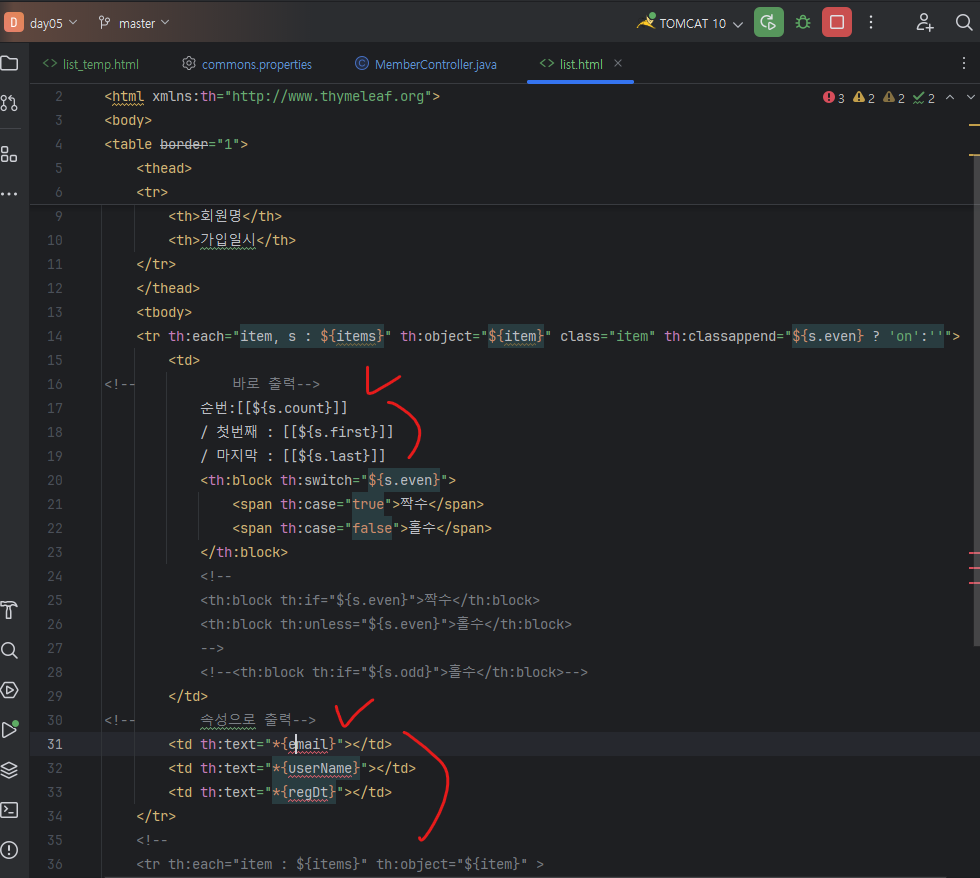
Task: Click the errors count indicator 3
Action: pyautogui.click(x=834, y=97)
